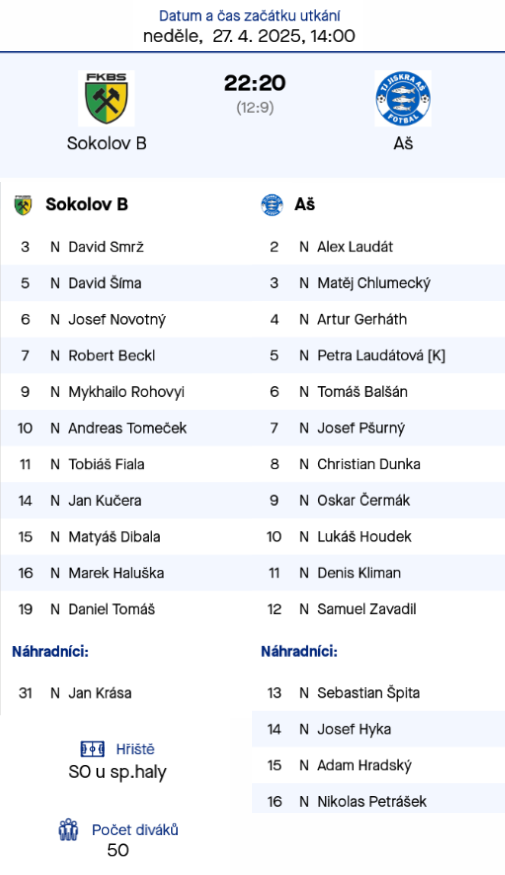Click small Aš logo in lineup header
This screenshot has height=875, width=505.
pyautogui.click(x=272, y=205)
